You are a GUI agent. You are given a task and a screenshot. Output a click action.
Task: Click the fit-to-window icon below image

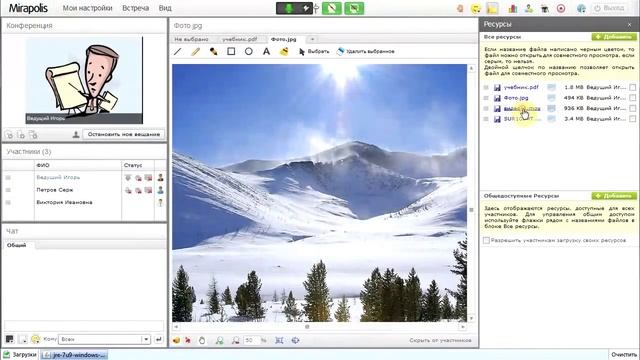pos(279,340)
